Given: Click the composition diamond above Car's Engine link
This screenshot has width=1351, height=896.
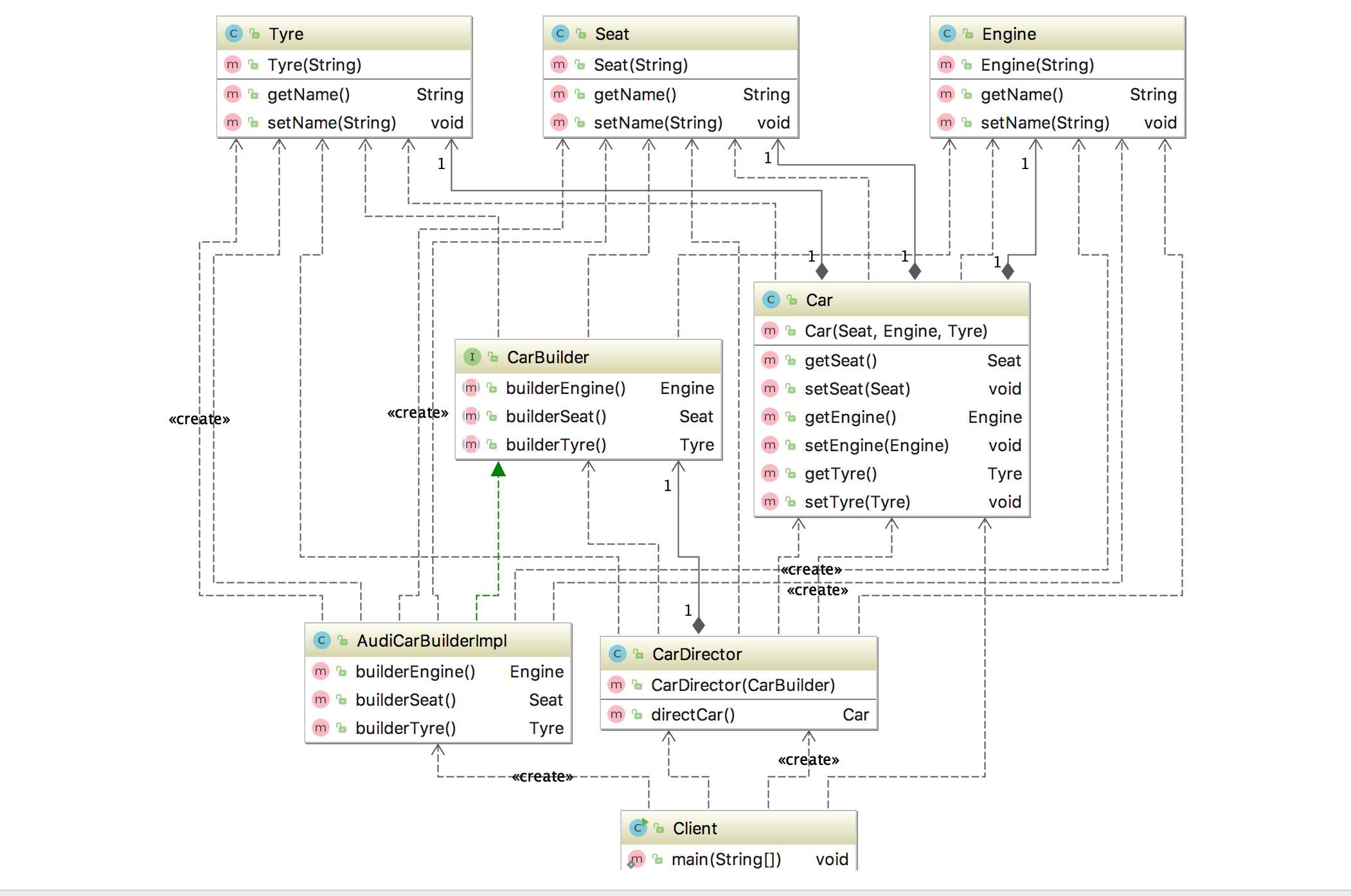Looking at the screenshot, I should tap(1008, 271).
